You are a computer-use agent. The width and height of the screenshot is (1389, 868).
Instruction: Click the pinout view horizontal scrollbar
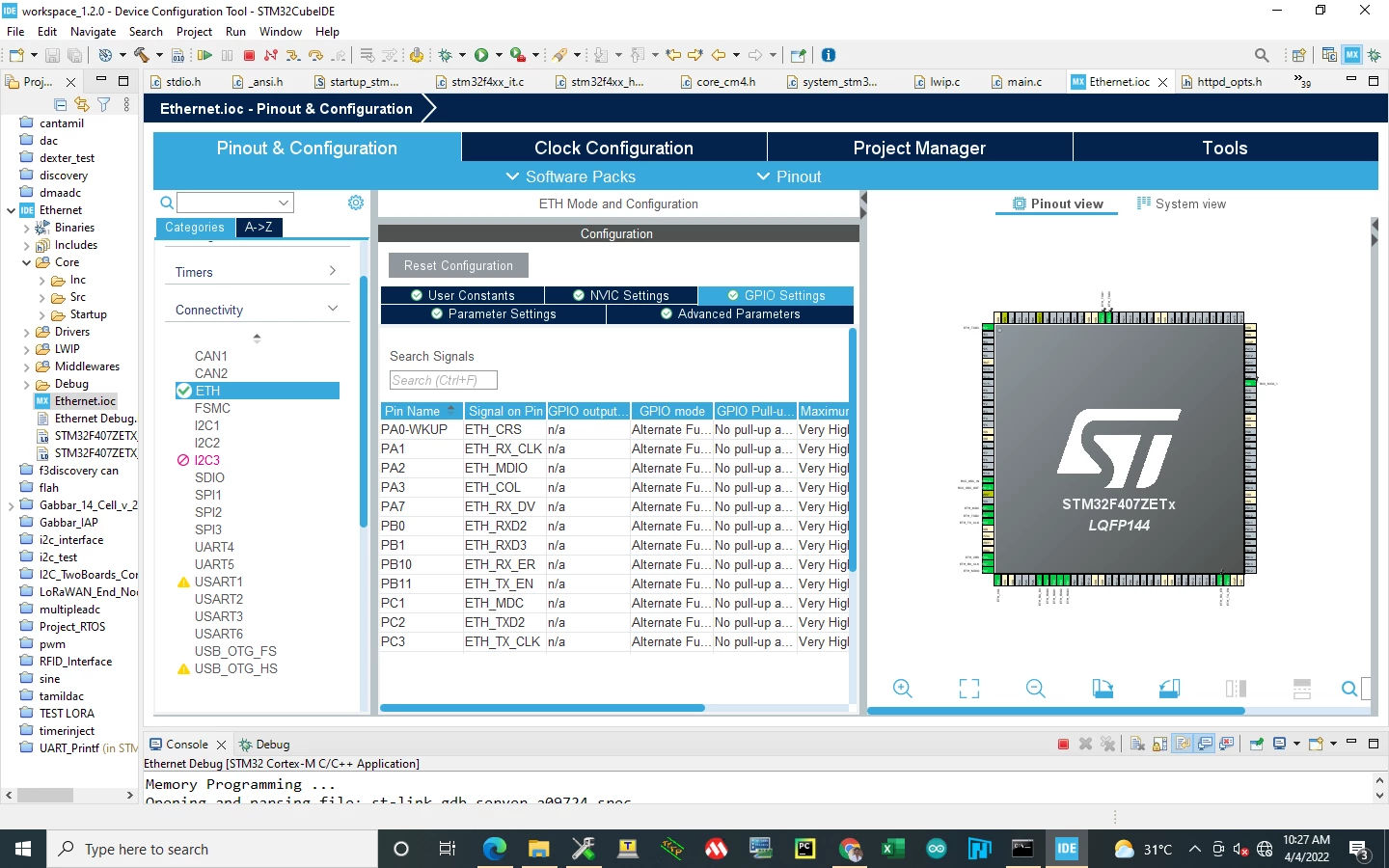(1056, 711)
